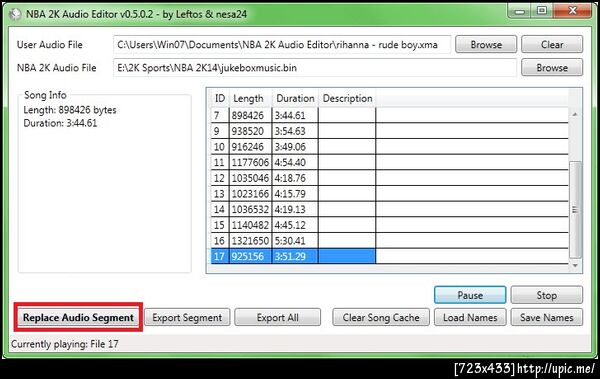The image size is (600, 379).
Task: Click length cell 1023166
Action: click(x=251, y=194)
